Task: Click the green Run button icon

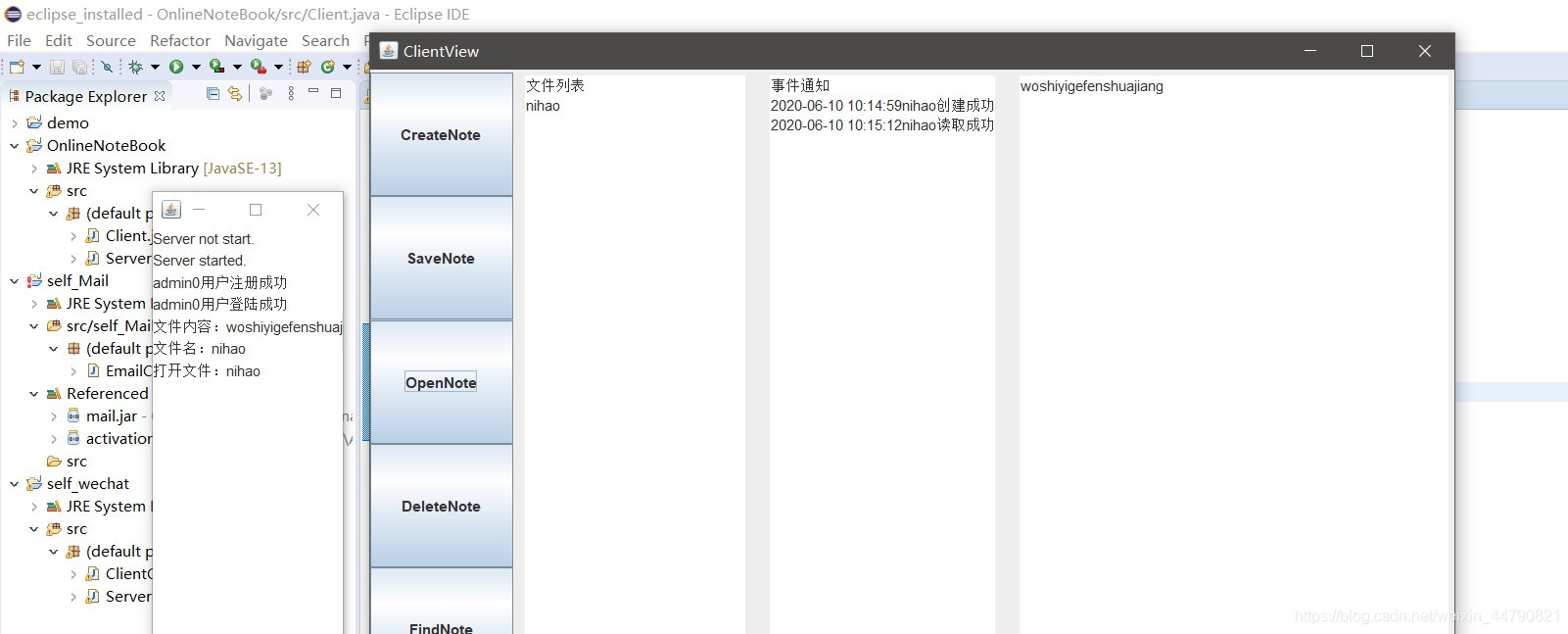Action: [176, 67]
